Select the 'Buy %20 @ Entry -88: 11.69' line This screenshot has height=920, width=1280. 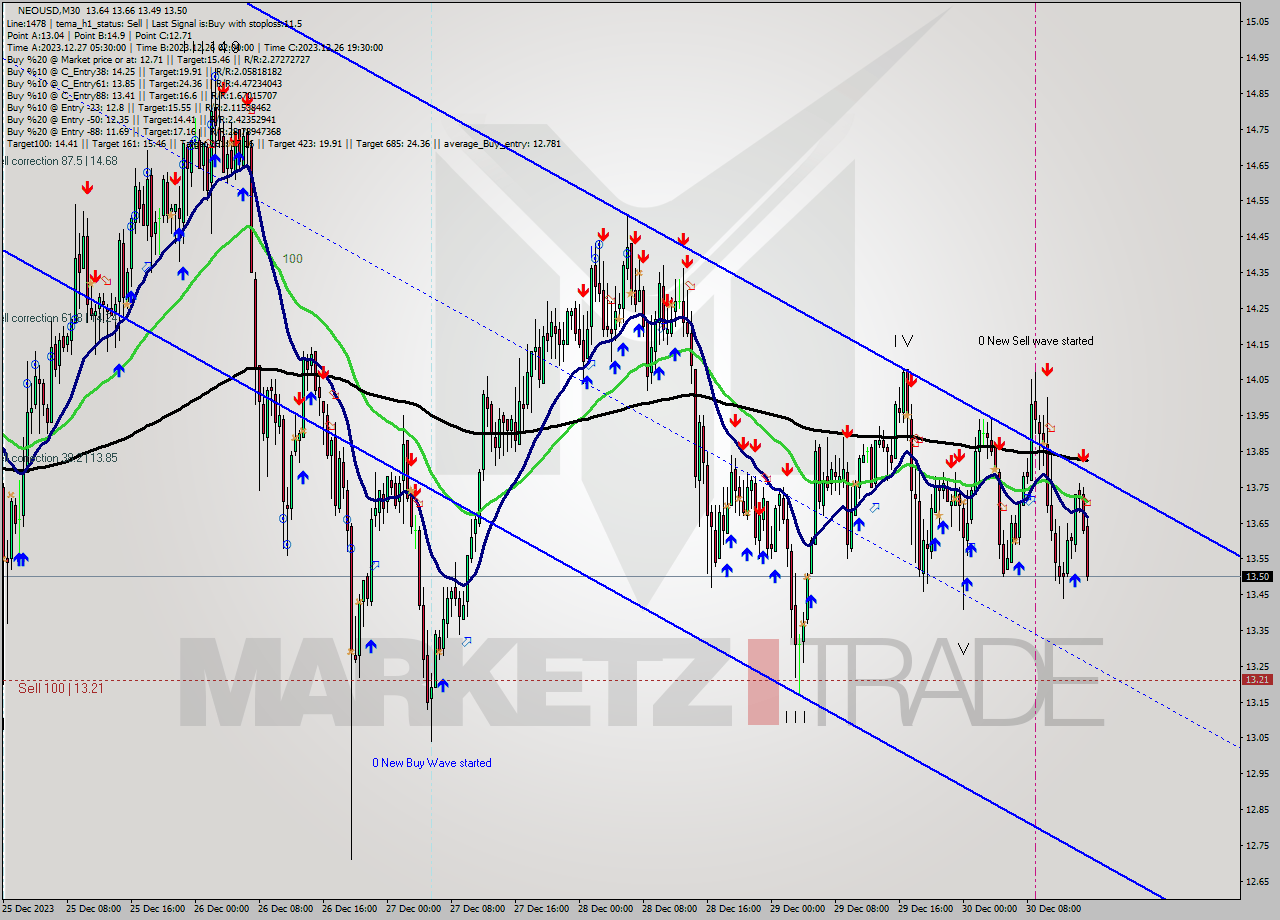pos(144,131)
